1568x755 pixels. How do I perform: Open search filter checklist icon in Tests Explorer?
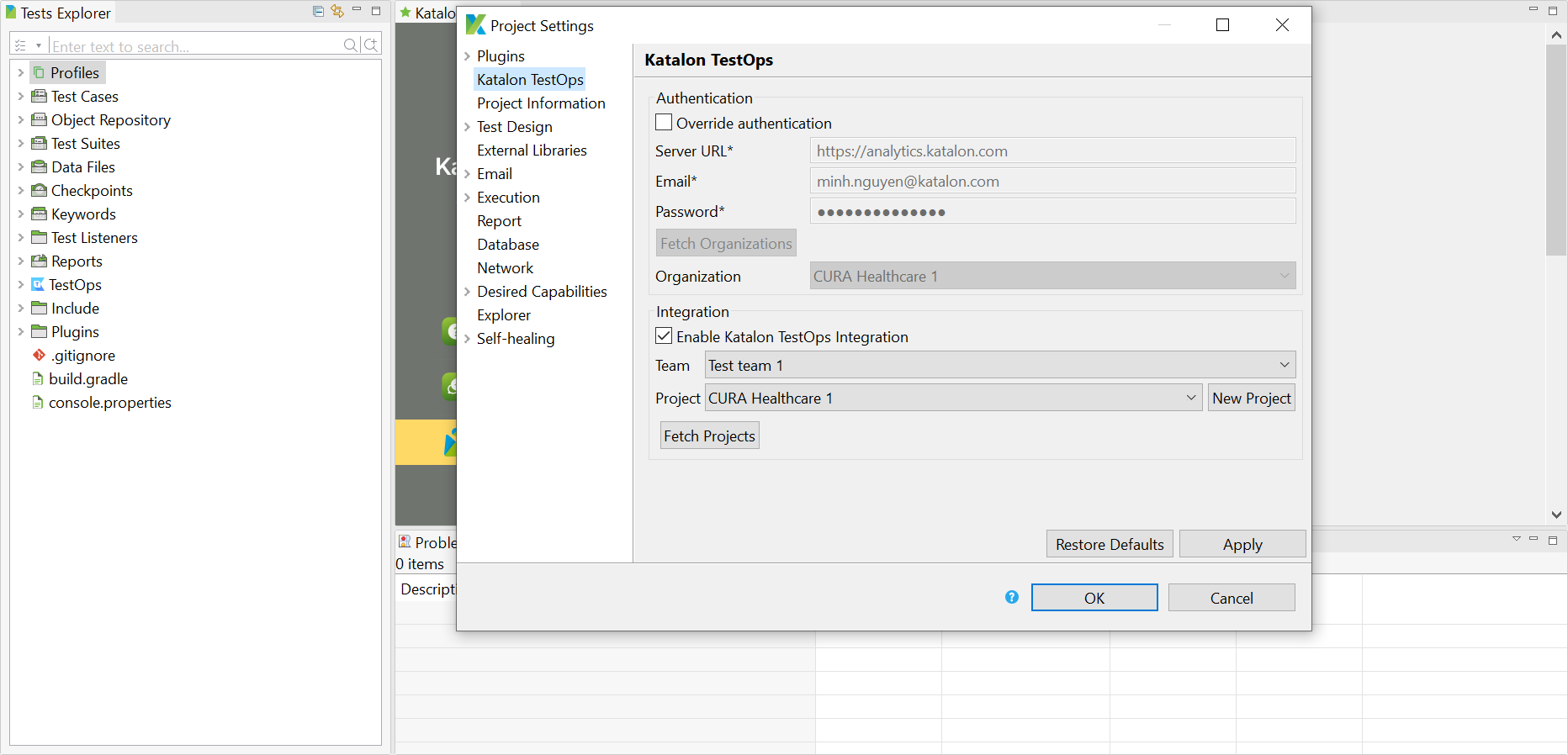pos(21,45)
